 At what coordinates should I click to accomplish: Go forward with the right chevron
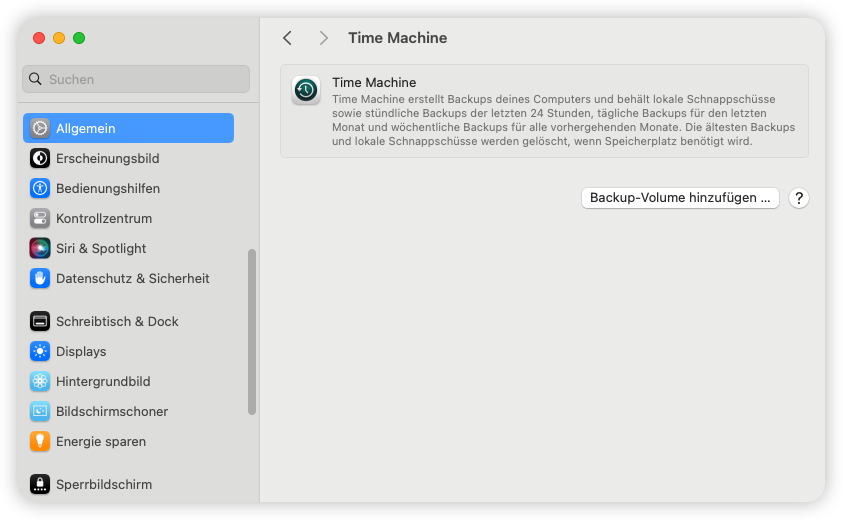[323, 38]
